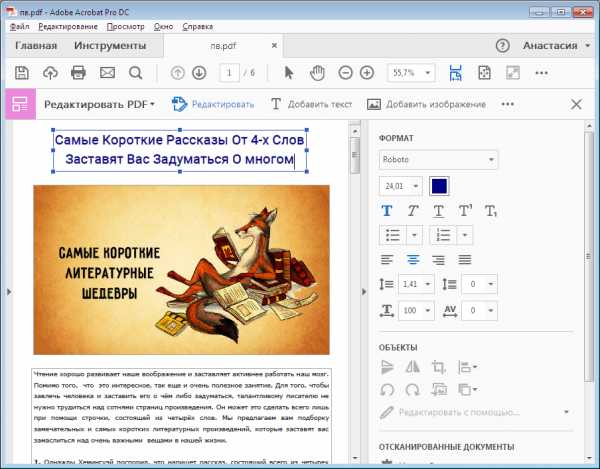
Task: Toggle underline text formatting
Action: click(439, 211)
